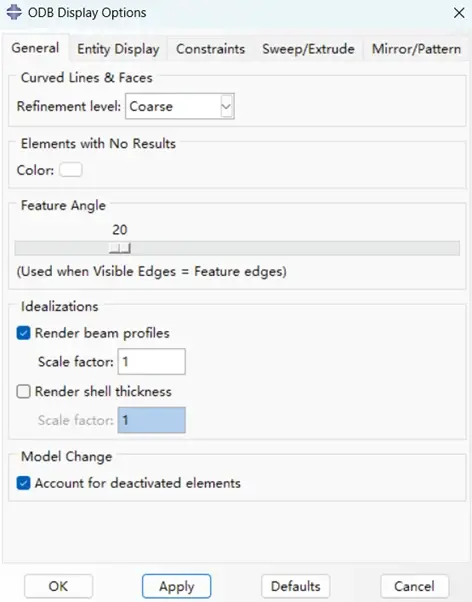Focus the beam profiles Scale factor field

(152, 361)
